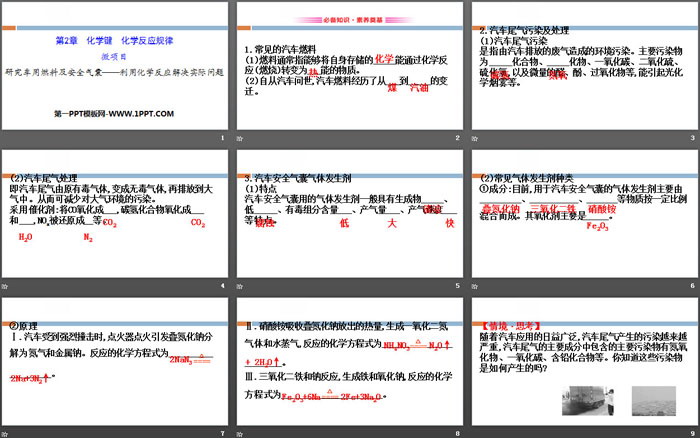The height and width of the screenshot is (438, 700).
Task: Select slide thumbnail titled 【情境·思考】
Action: [x=585, y=361]
